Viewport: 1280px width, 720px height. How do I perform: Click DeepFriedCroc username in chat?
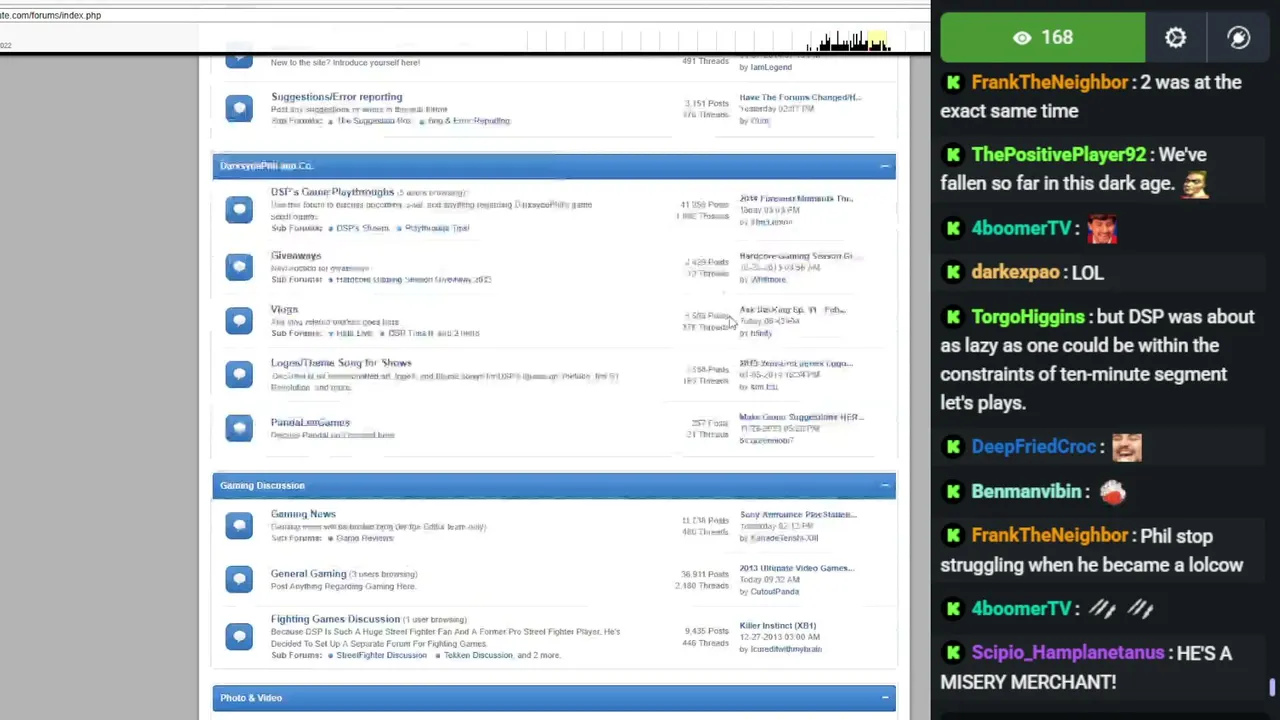click(x=1034, y=447)
